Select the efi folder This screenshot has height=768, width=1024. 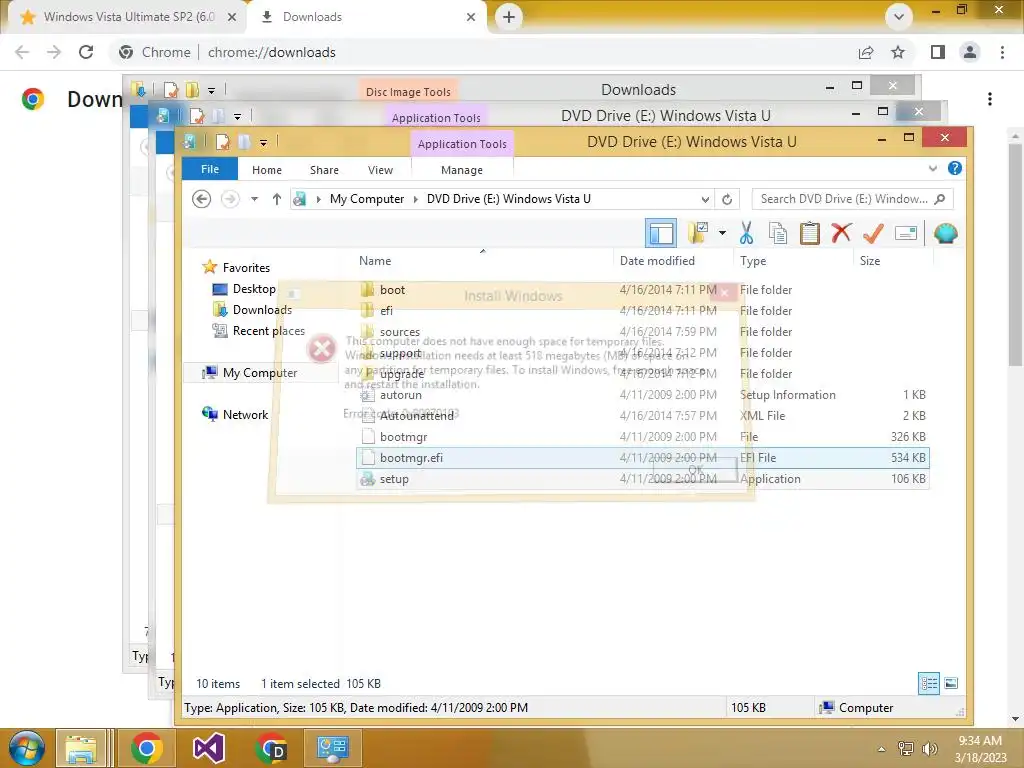387,310
